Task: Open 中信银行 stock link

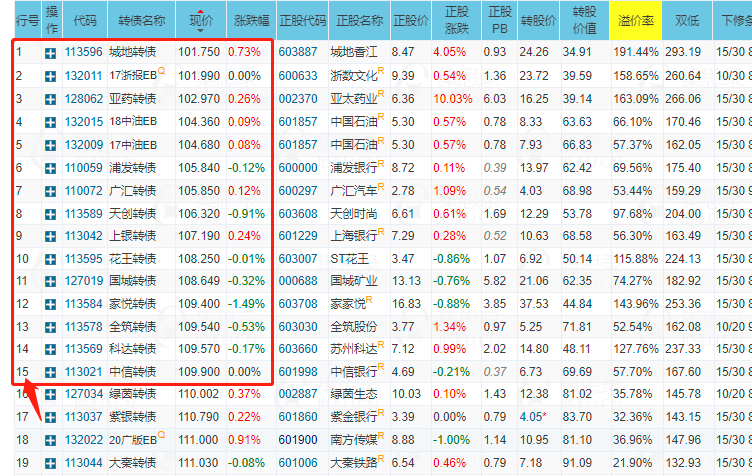Action: pos(354,372)
